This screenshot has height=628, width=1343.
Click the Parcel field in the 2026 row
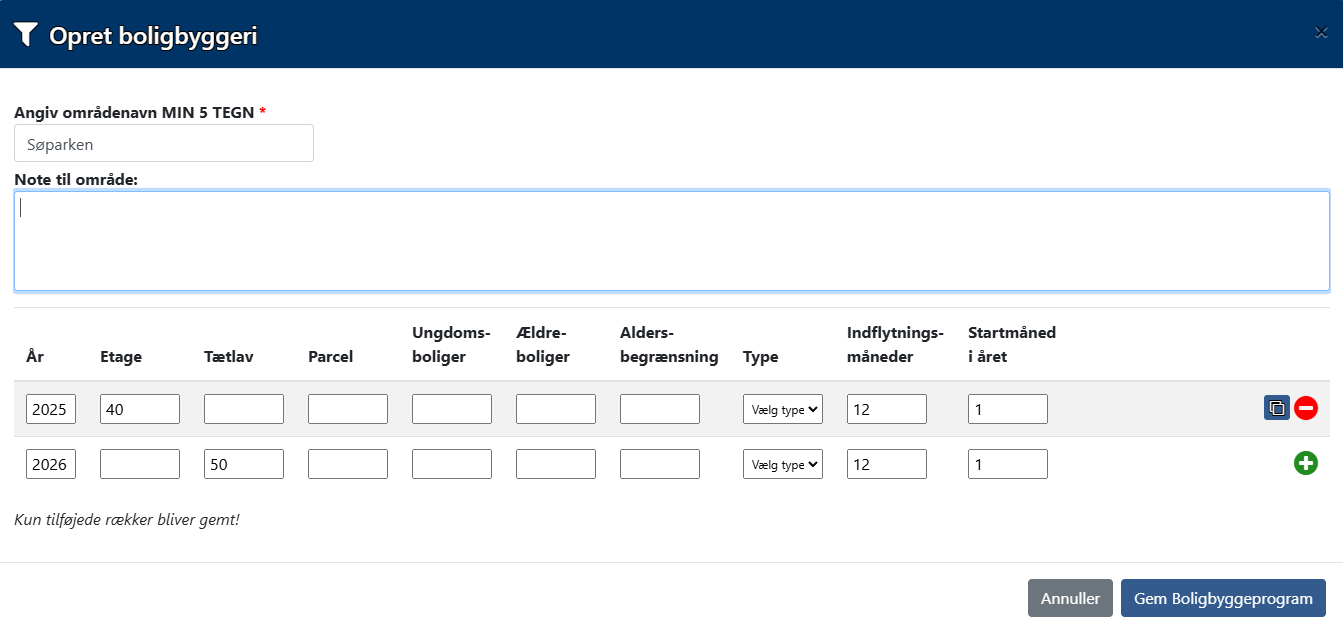348,464
